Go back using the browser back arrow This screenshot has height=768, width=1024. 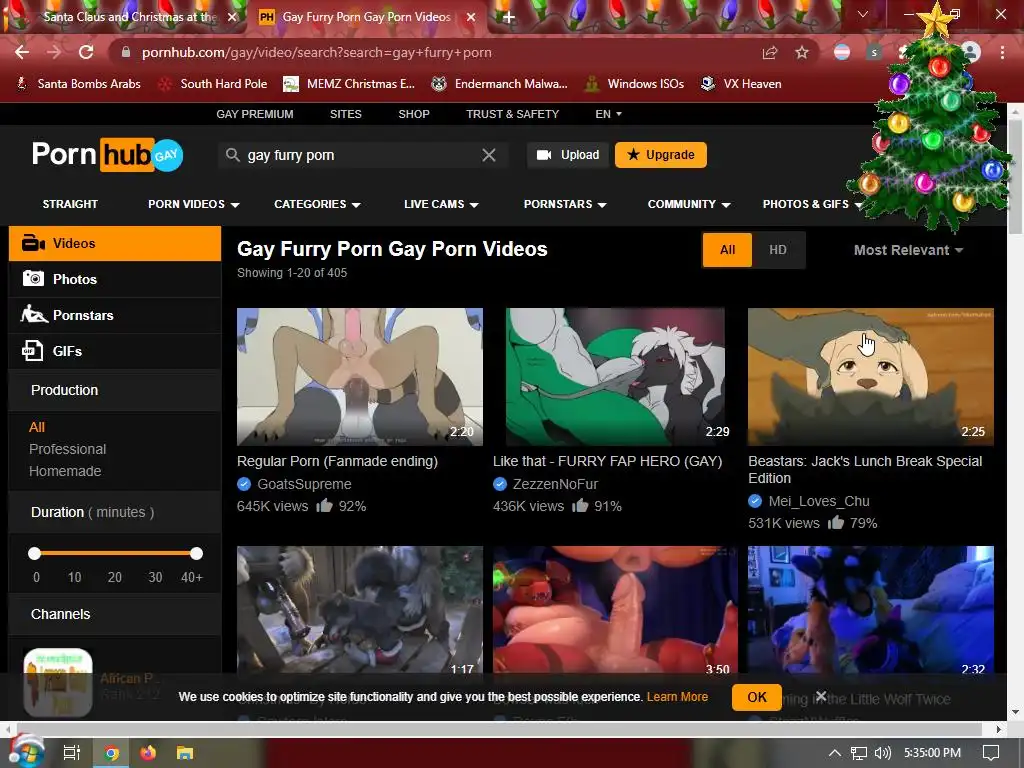point(22,52)
